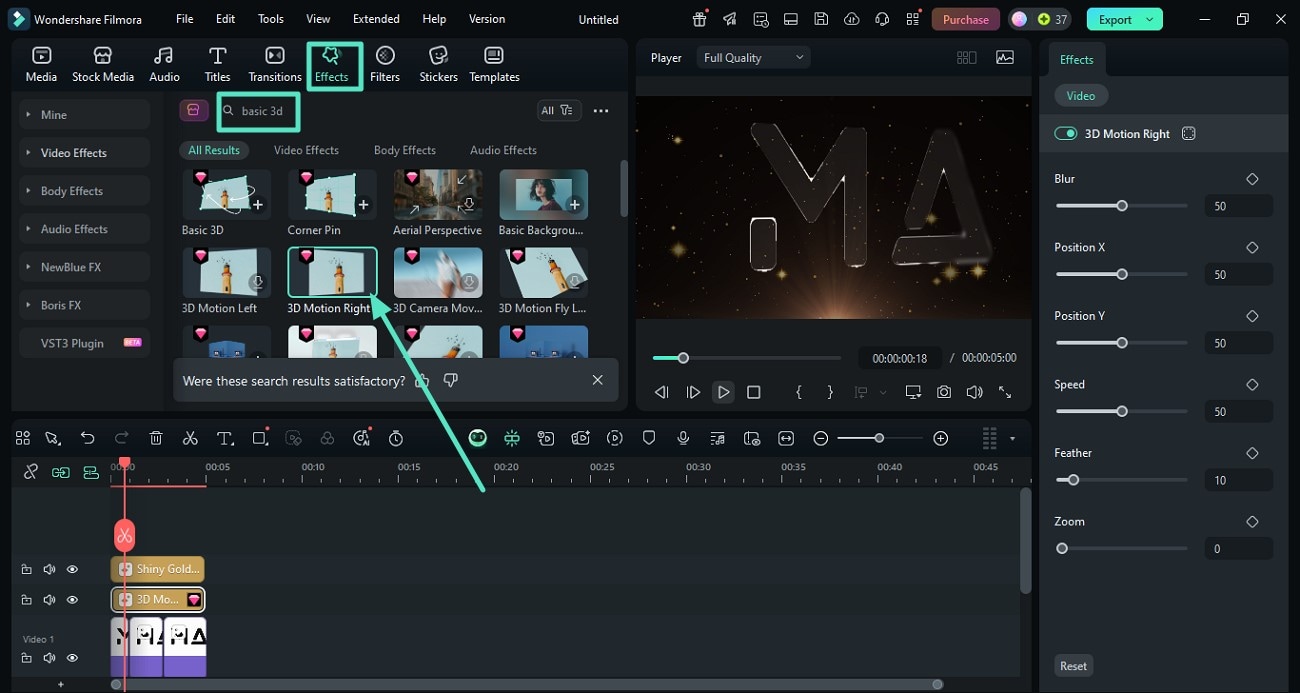Open the VST3 Plugin section
Image resolution: width=1300 pixels, height=693 pixels.
(84, 343)
